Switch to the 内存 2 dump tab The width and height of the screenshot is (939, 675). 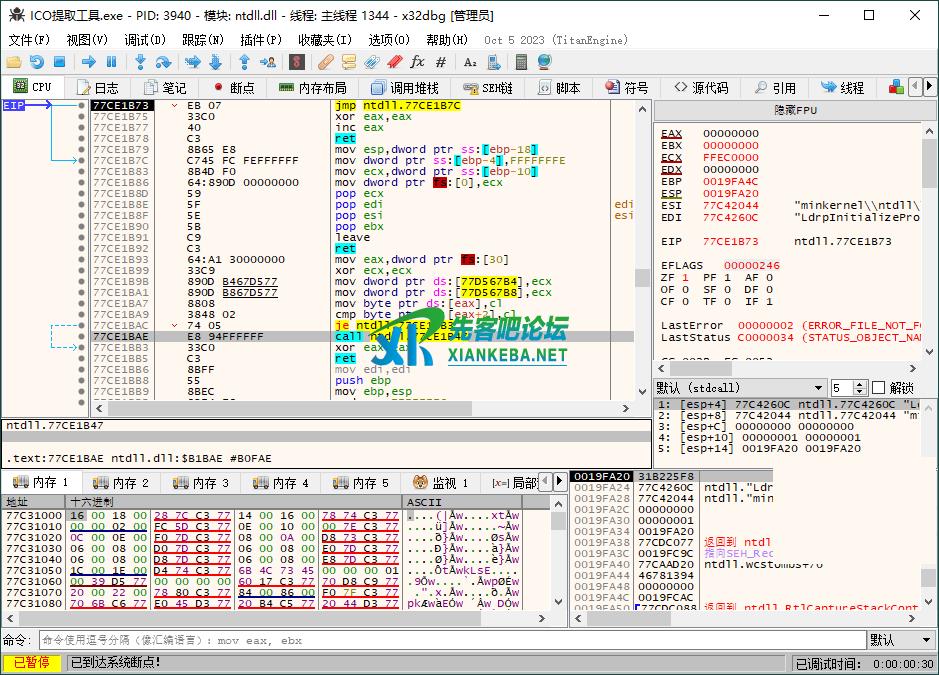120,483
